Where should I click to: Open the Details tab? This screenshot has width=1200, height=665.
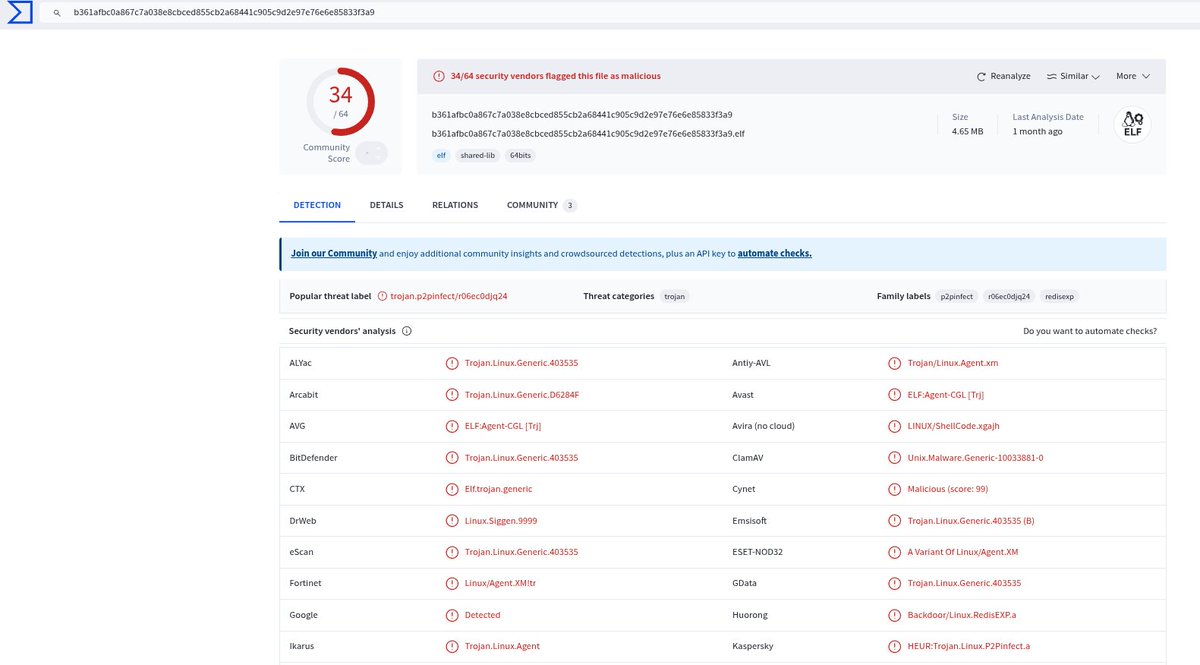tap(386, 205)
